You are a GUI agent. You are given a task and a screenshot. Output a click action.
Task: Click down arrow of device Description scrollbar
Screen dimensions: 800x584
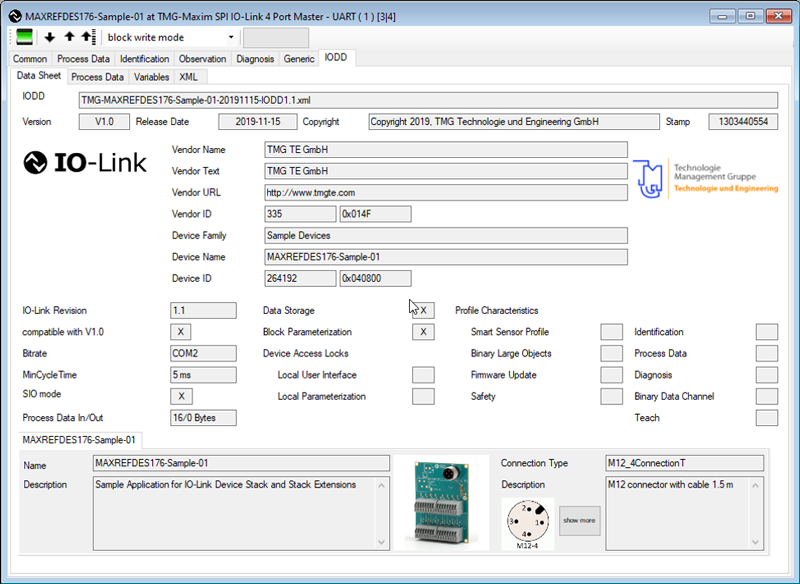click(x=381, y=542)
